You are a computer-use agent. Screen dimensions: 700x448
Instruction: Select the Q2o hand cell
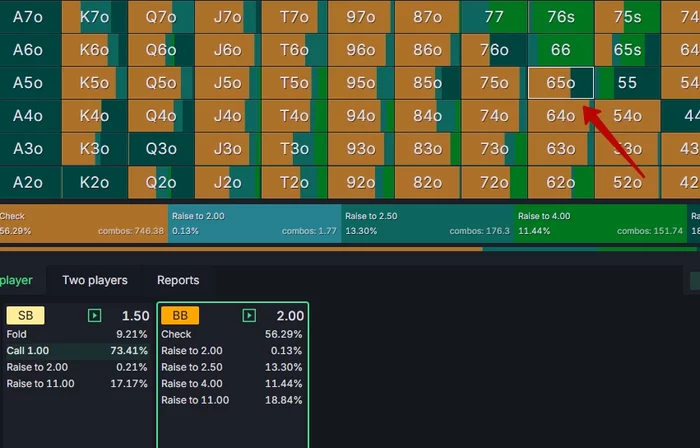point(161,182)
